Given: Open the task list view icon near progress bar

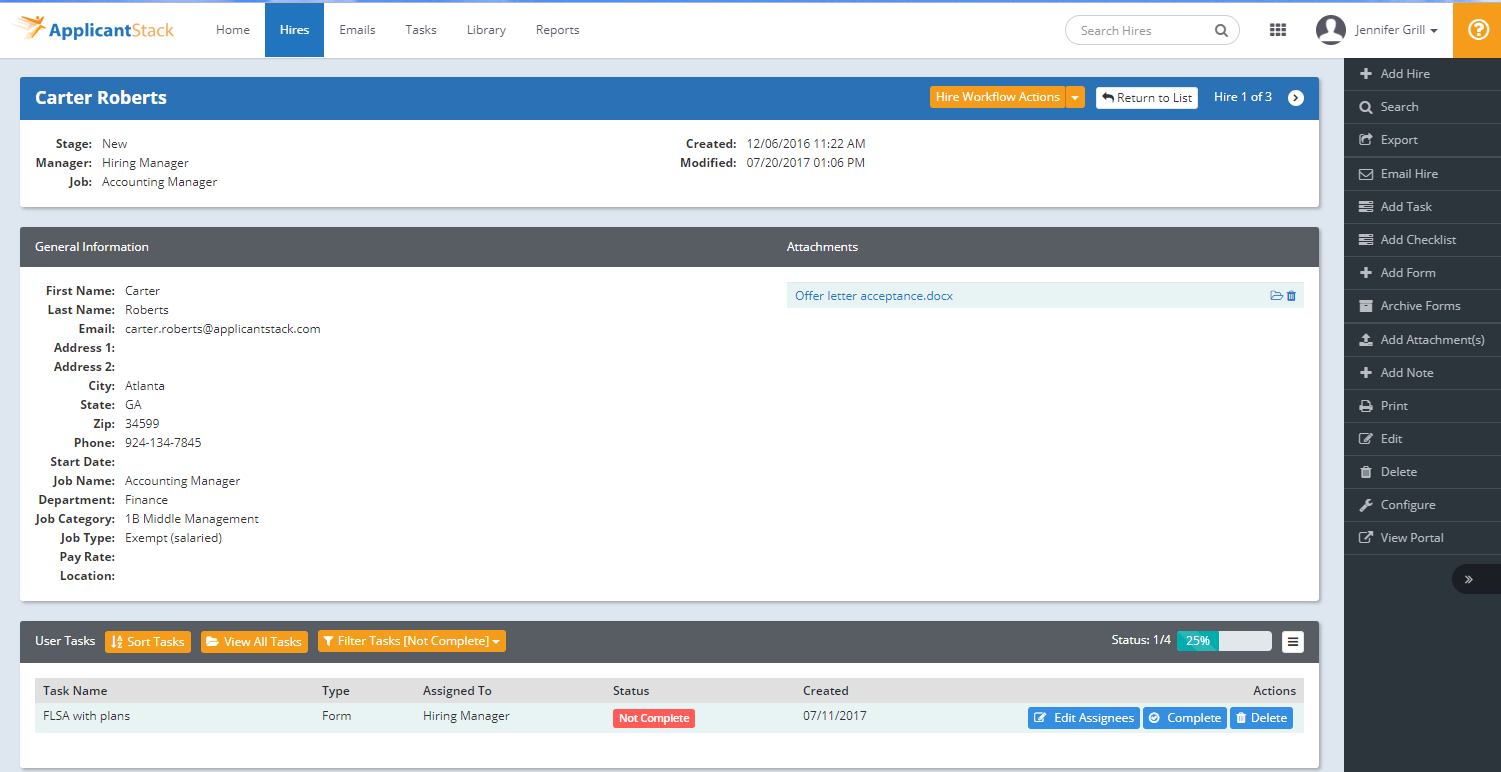Looking at the screenshot, I should tap(1293, 641).
